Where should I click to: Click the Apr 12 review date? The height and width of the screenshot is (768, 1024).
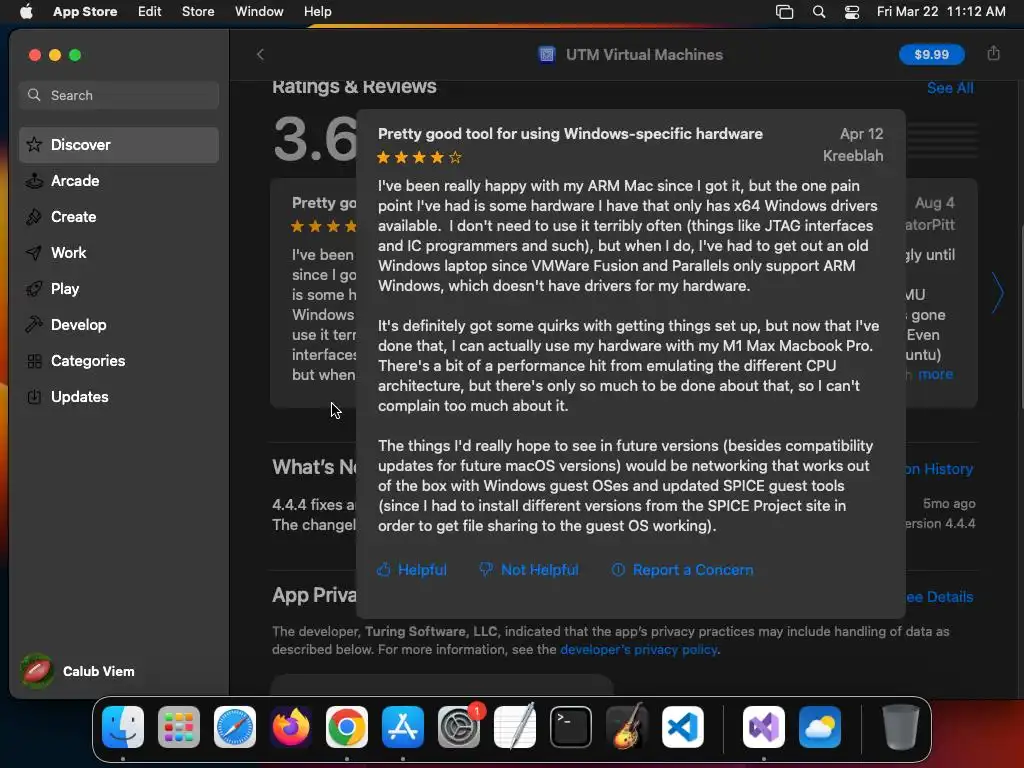tap(861, 134)
